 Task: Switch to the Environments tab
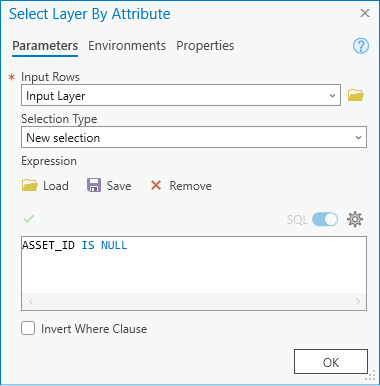tap(127, 46)
